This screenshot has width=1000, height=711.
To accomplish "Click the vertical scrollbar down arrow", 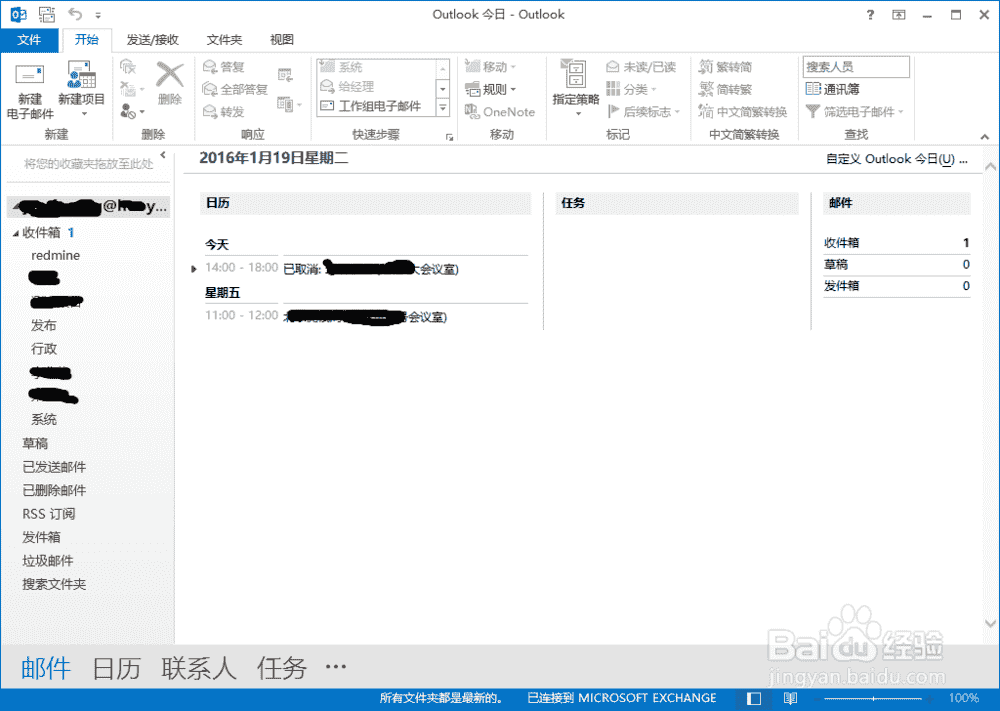I will click(990, 624).
